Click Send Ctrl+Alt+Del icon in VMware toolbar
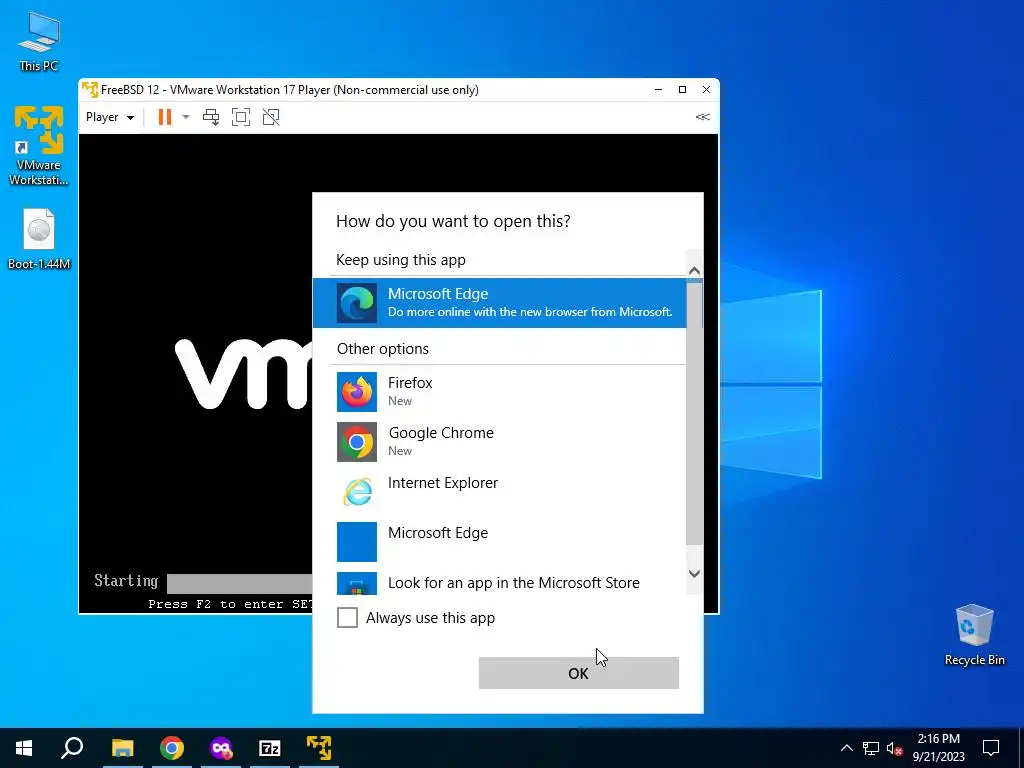The image size is (1024, 768). coord(211,117)
